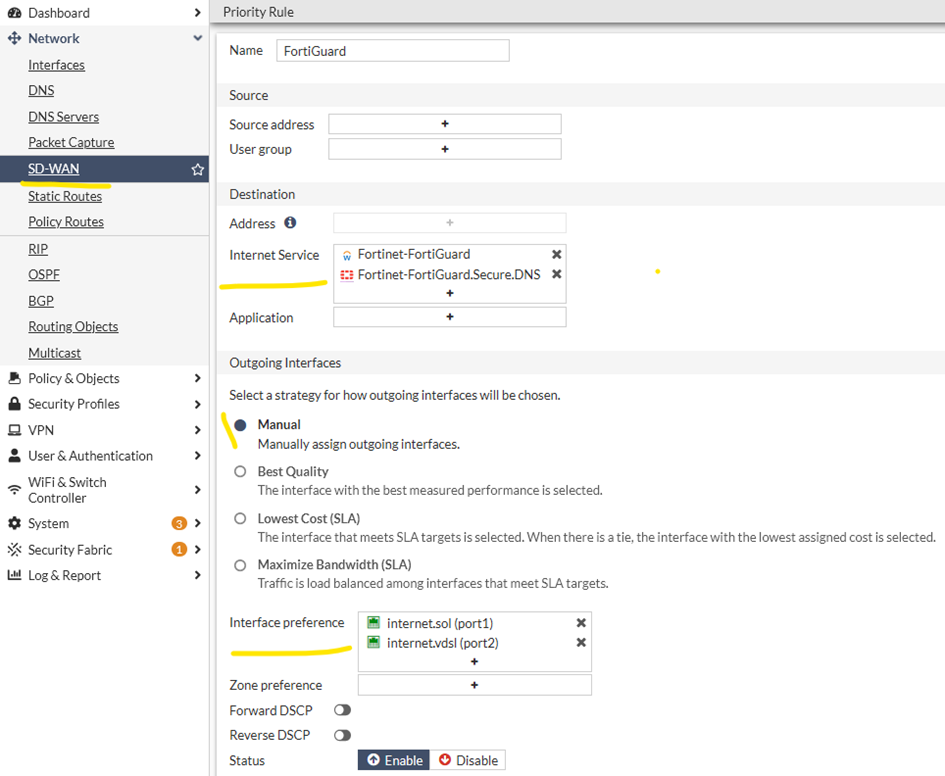Select Best Quality strategy
The width and height of the screenshot is (945, 776).
coord(240,471)
